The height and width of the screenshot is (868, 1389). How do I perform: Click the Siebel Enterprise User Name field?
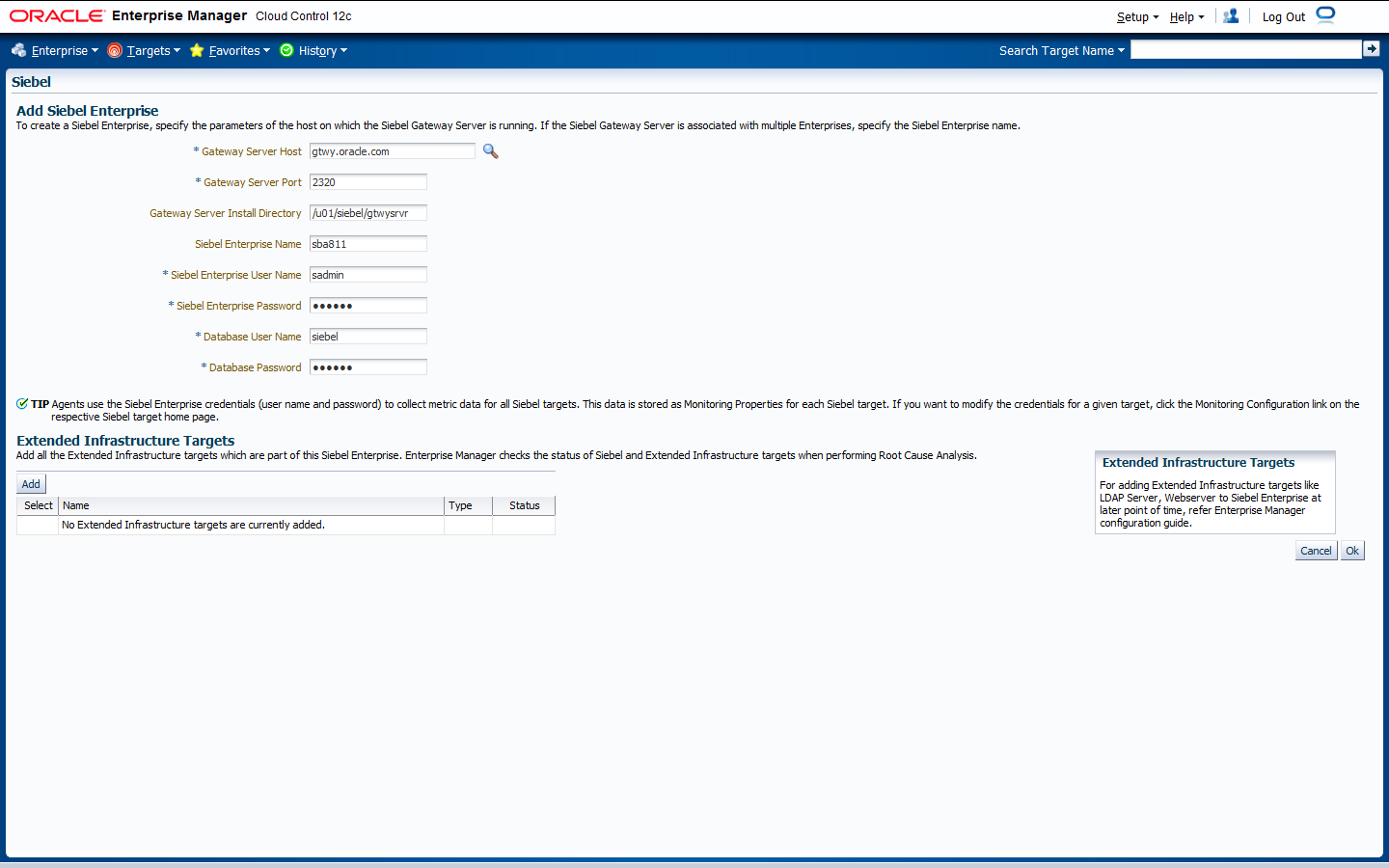click(x=368, y=275)
